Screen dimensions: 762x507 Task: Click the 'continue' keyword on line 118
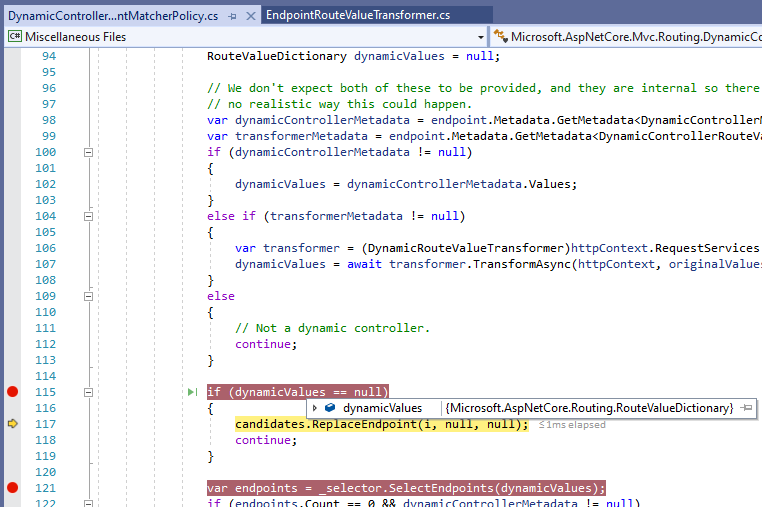pyautogui.click(x=263, y=440)
